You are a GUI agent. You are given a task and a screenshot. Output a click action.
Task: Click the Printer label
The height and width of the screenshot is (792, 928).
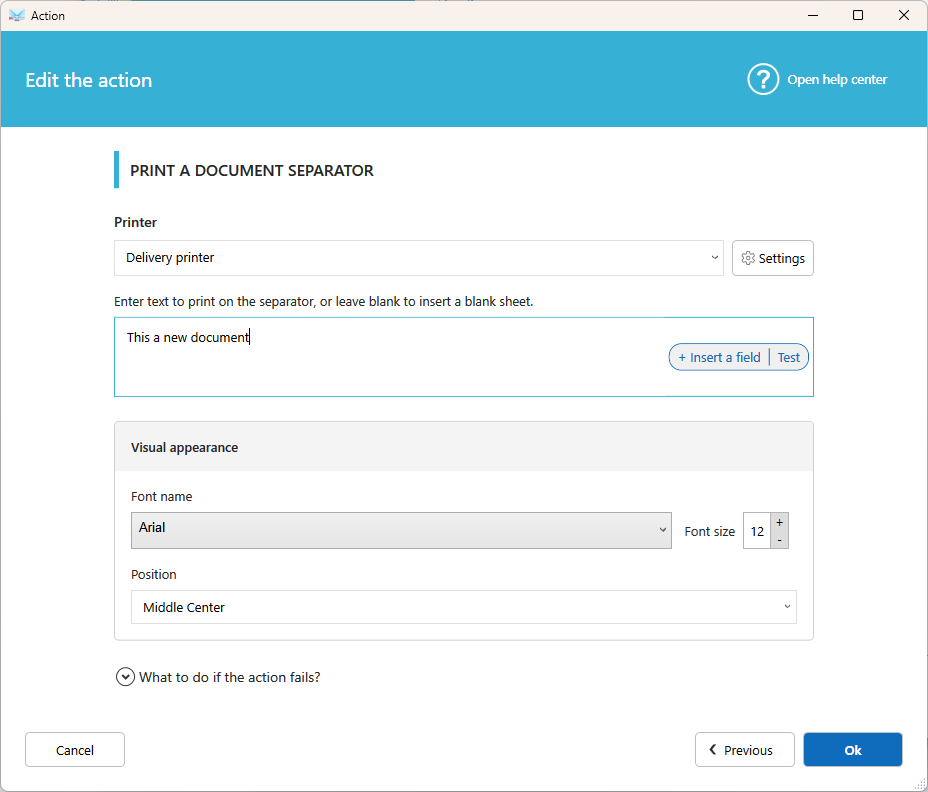pyautogui.click(x=136, y=223)
